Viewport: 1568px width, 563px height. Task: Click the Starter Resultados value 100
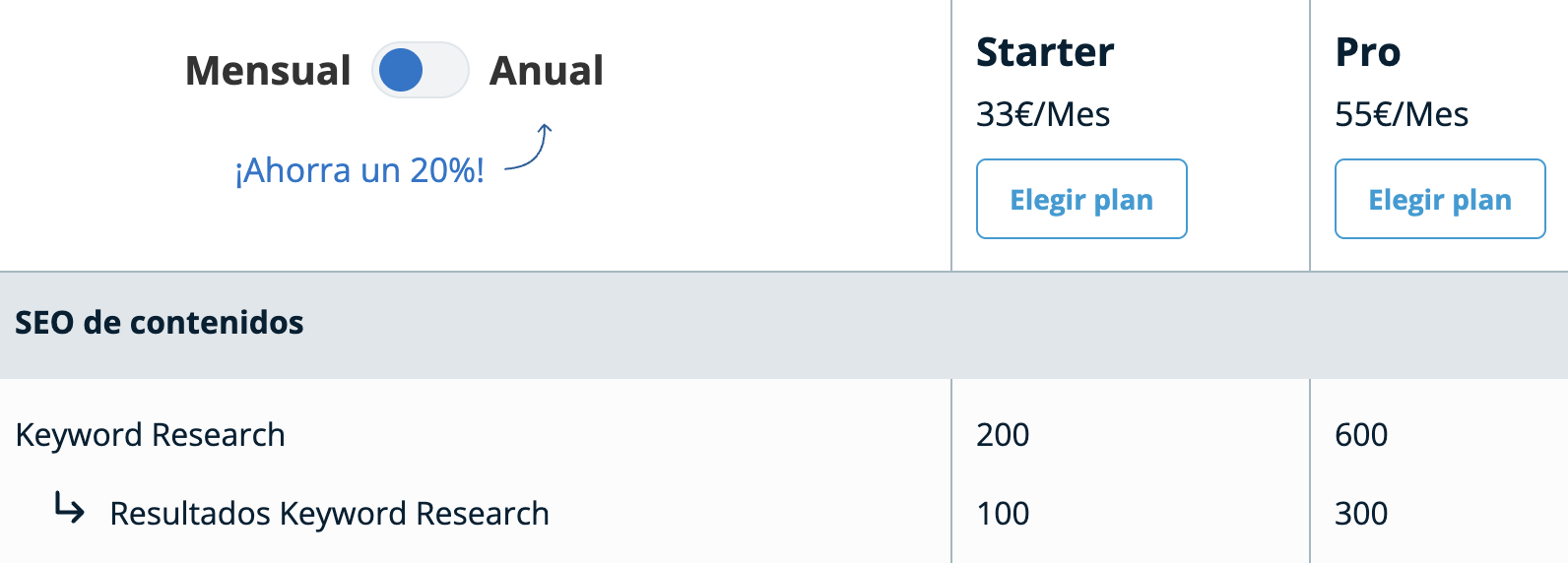click(1003, 513)
